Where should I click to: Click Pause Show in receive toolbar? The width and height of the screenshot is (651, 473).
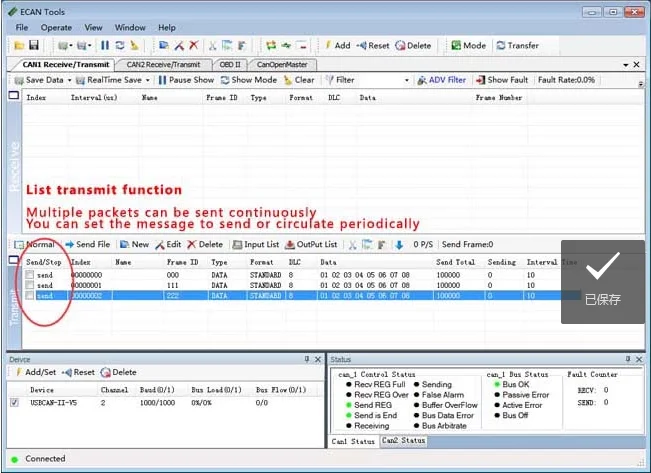[x=184, y=80]
